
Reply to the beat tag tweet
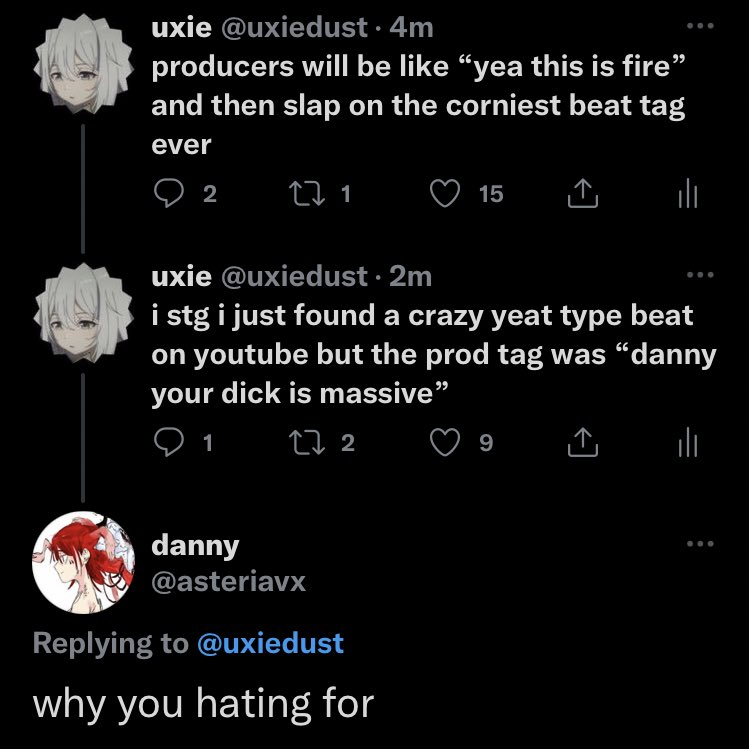tap(166, 194)
